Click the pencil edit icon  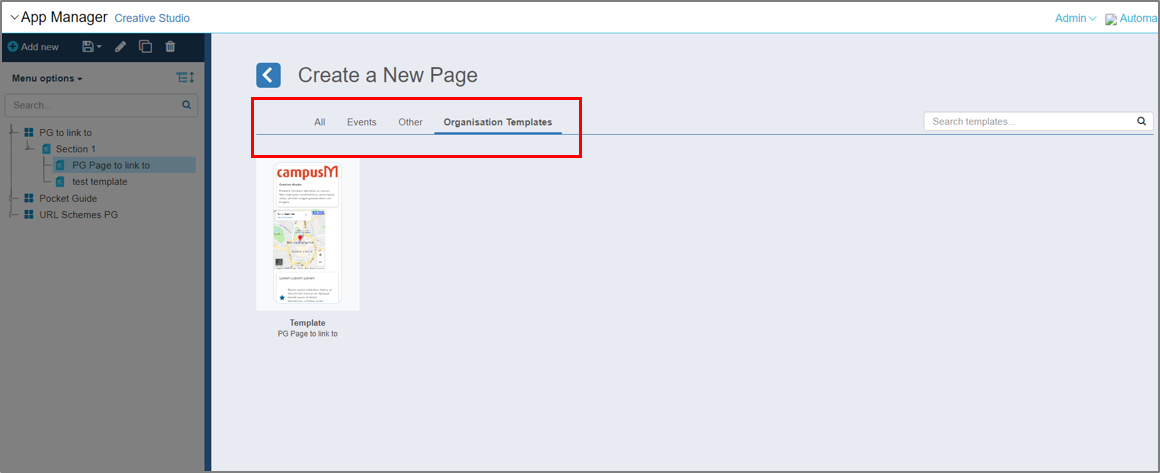click(x=121, y=47)
